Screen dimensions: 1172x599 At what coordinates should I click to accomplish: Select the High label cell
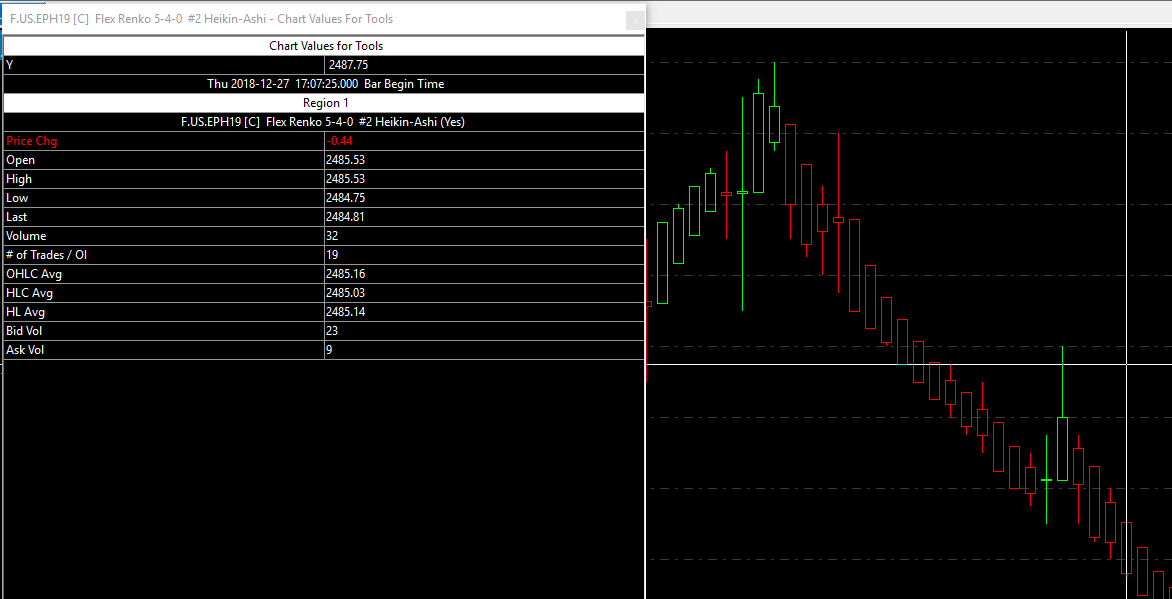point(164,179)
